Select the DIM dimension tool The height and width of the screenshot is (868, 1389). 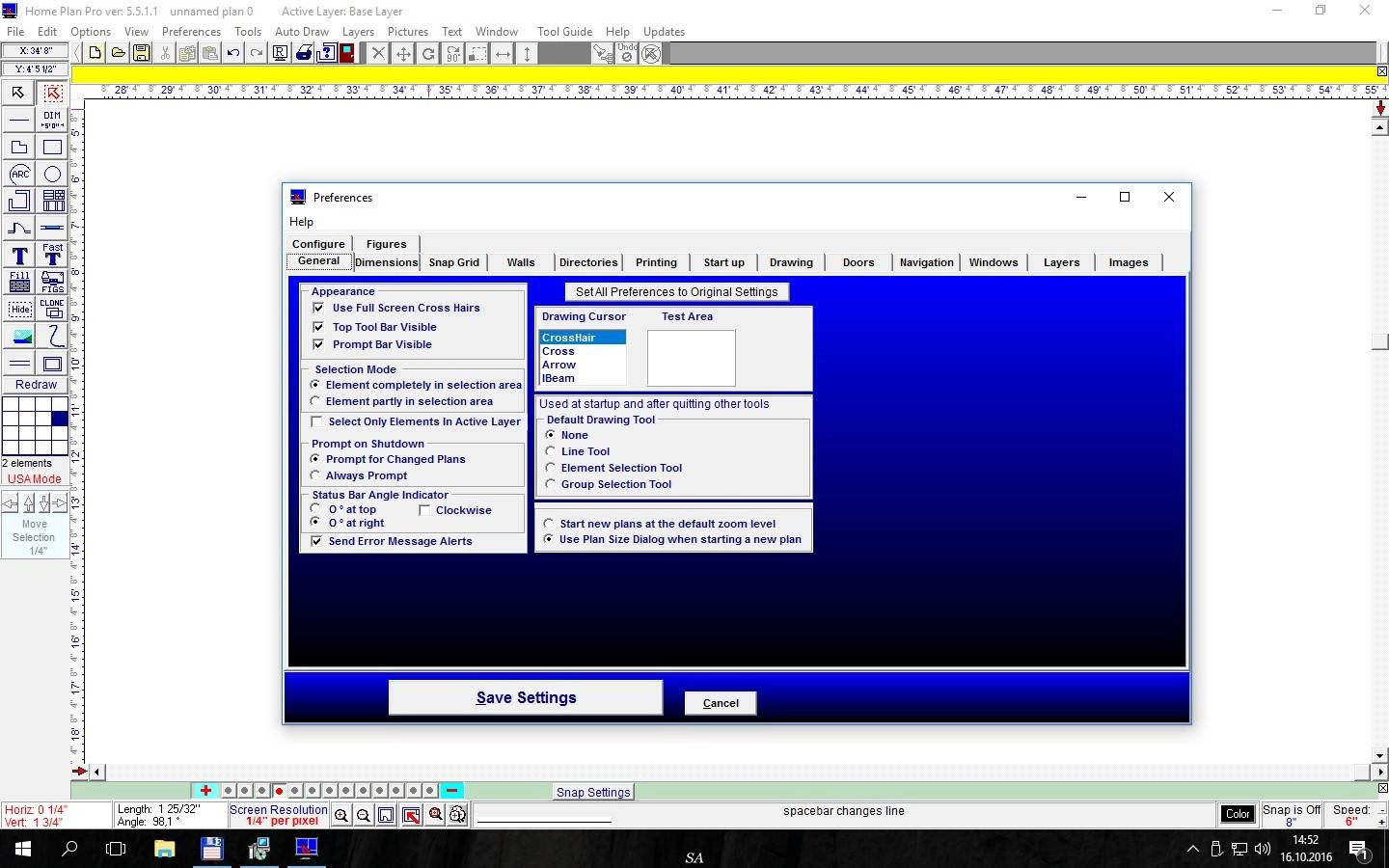pos(52,120)
